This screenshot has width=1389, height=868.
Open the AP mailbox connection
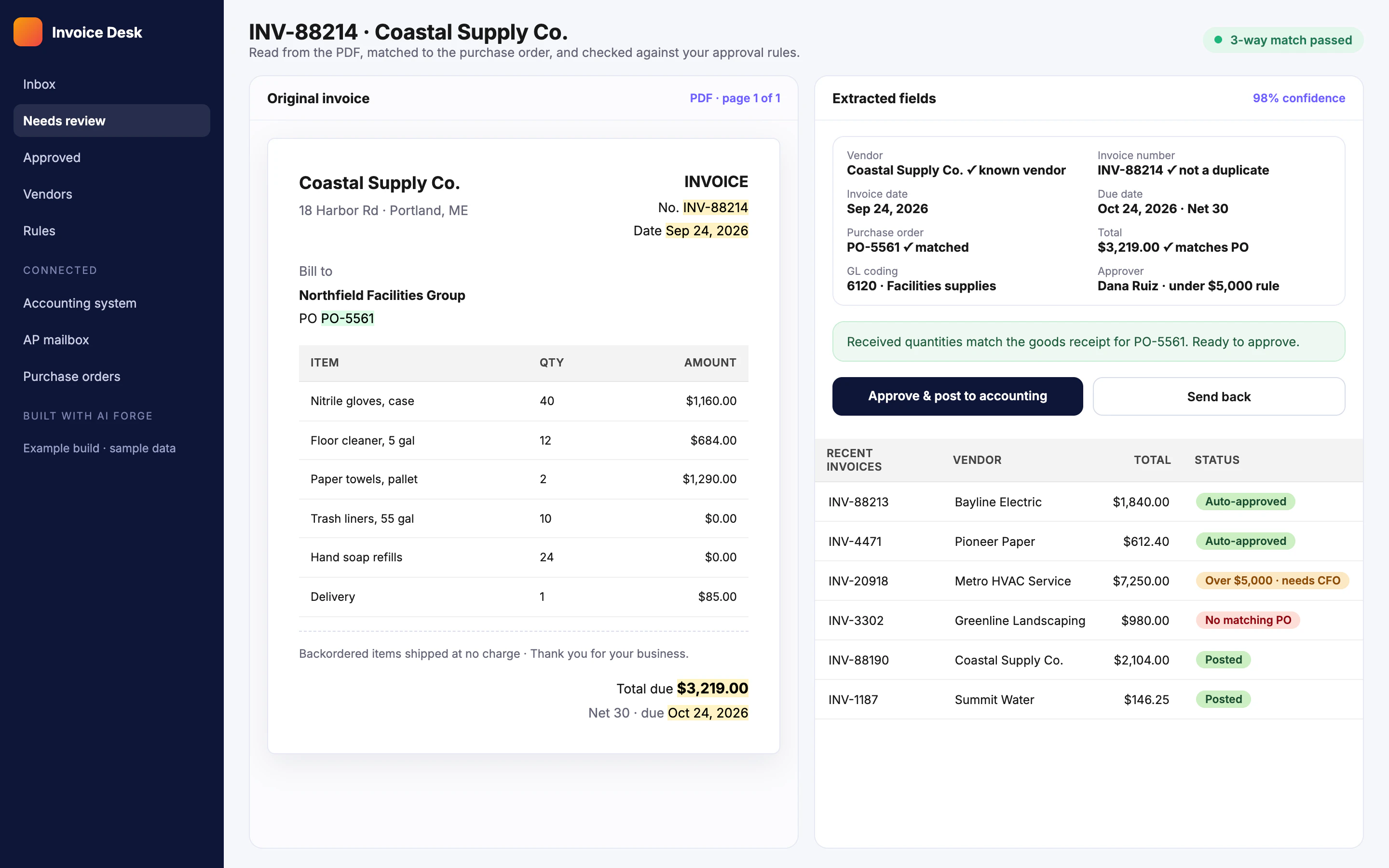point(112,340)
